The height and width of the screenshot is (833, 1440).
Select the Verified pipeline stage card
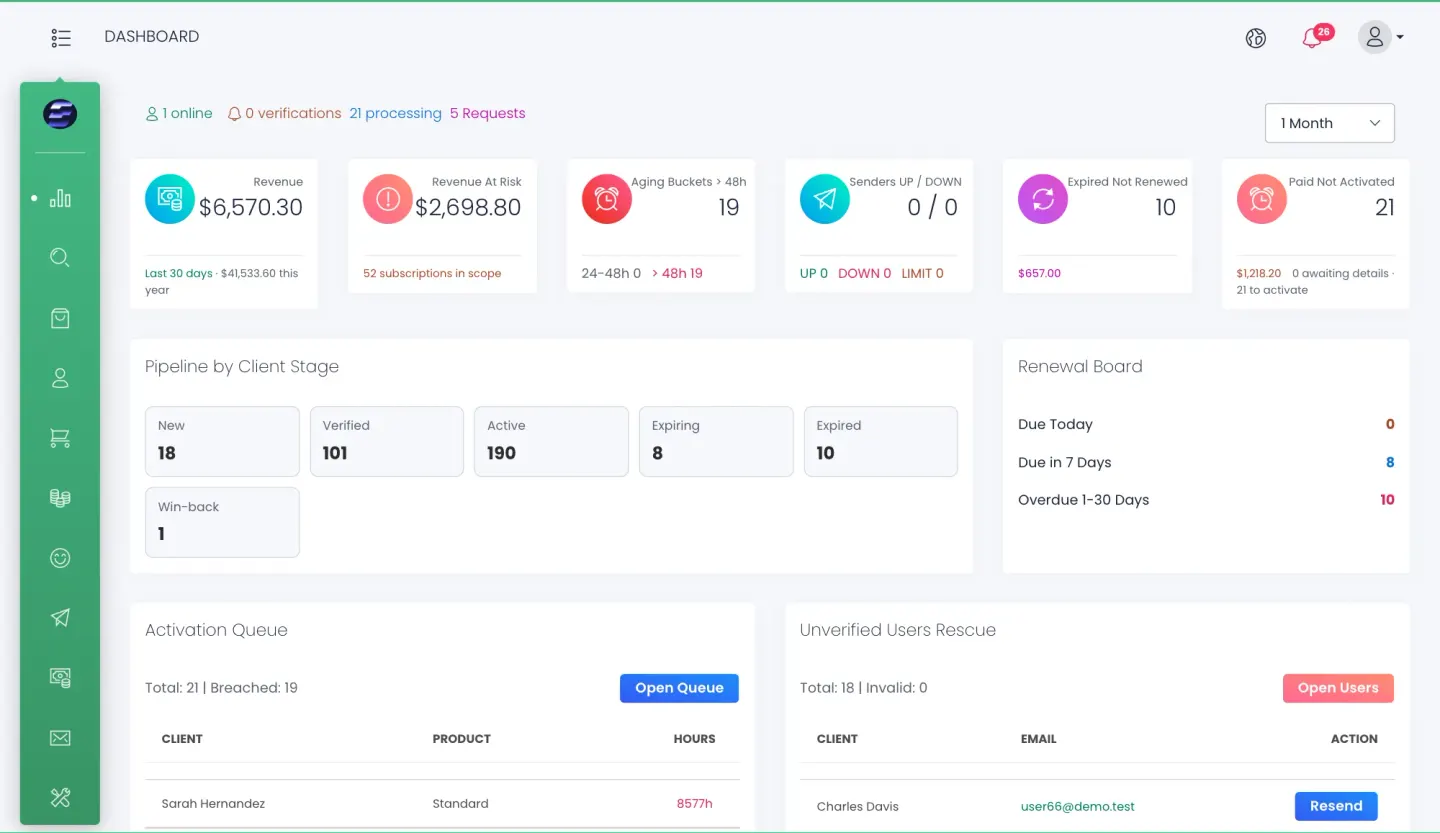(x=387, y=441)
